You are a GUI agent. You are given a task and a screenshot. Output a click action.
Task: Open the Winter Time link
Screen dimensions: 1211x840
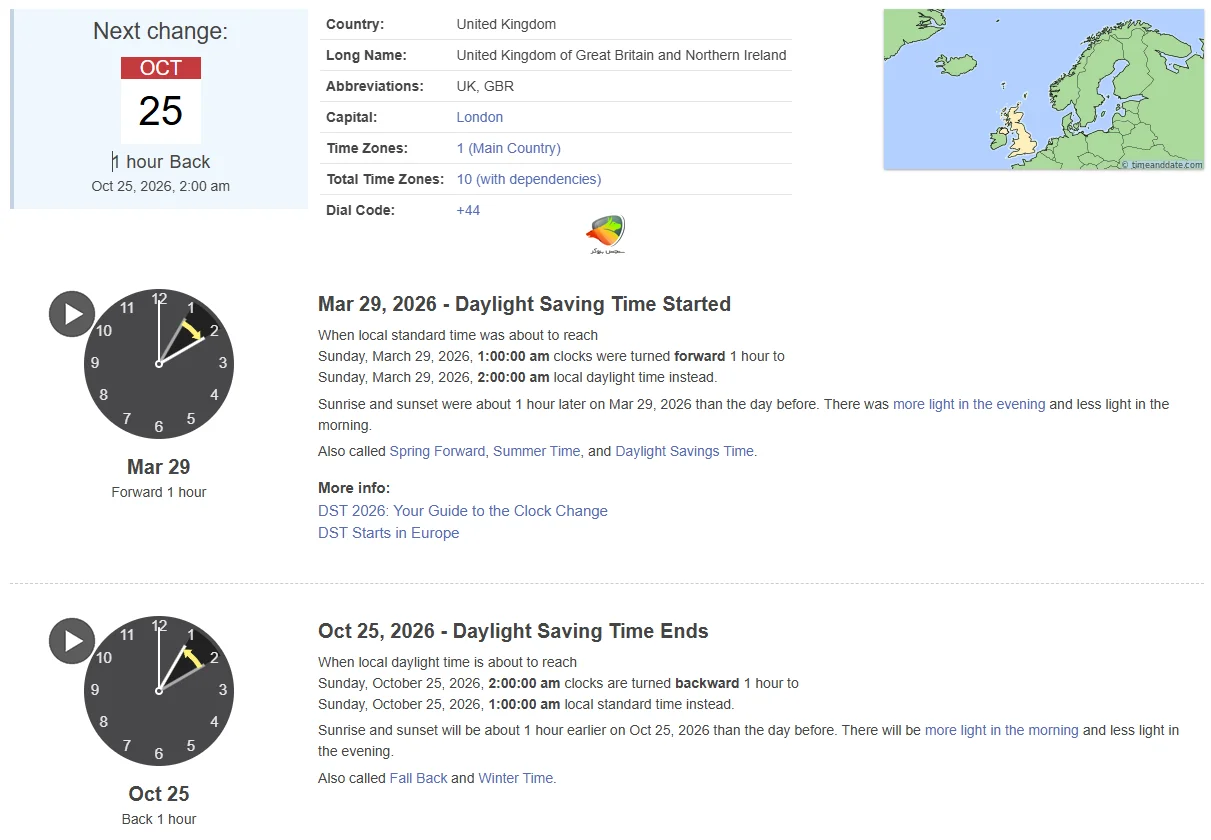(x=516, y=778)
